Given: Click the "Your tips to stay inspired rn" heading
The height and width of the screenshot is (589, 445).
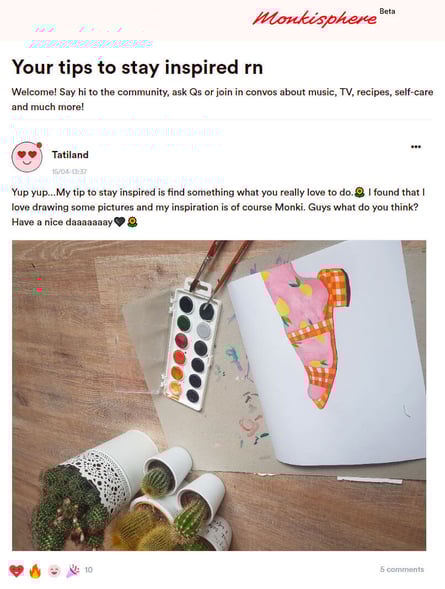Looking at the screenshot, I should 137,68.
